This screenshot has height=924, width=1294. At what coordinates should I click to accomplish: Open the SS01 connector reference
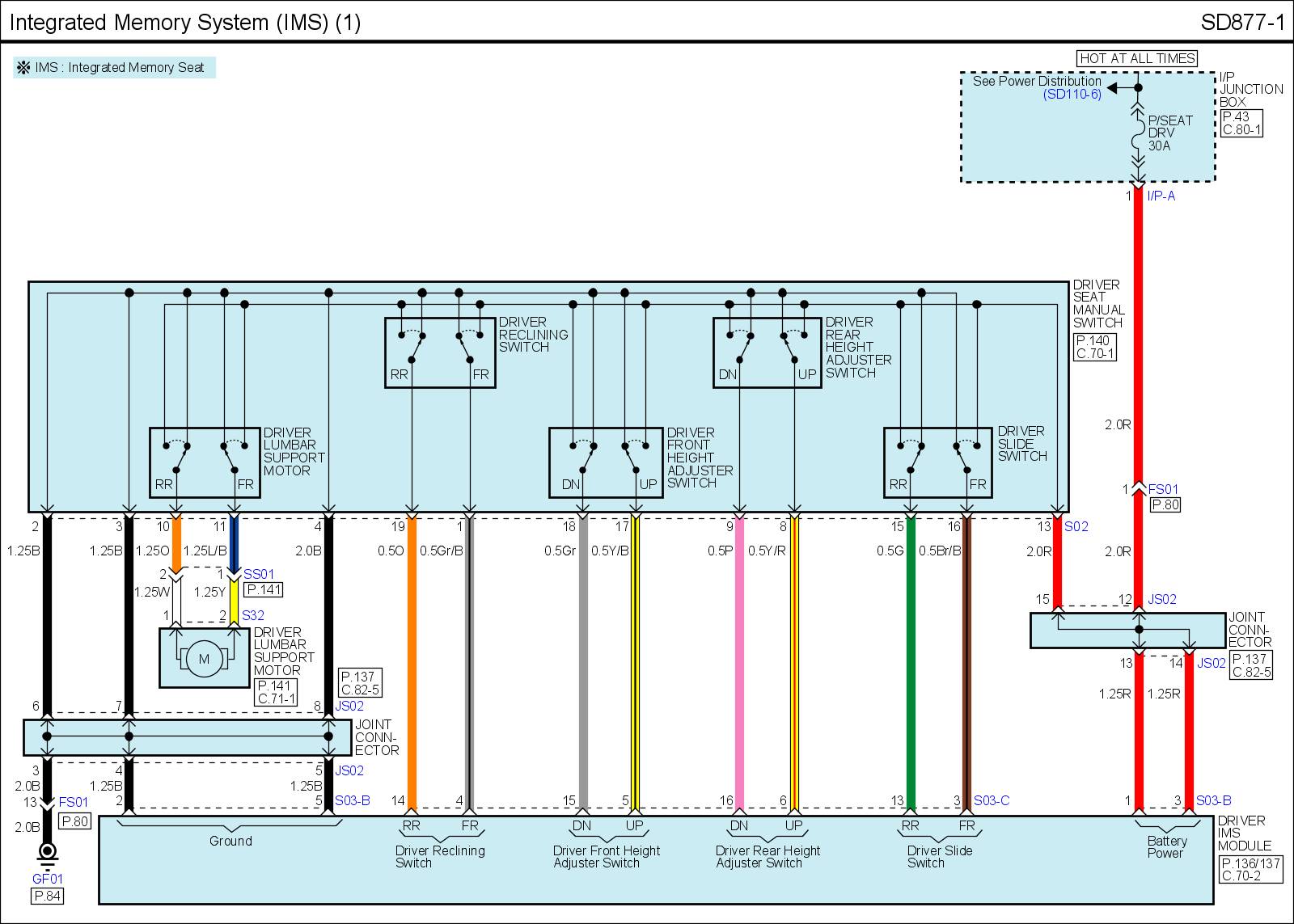(x=259, y=575)
